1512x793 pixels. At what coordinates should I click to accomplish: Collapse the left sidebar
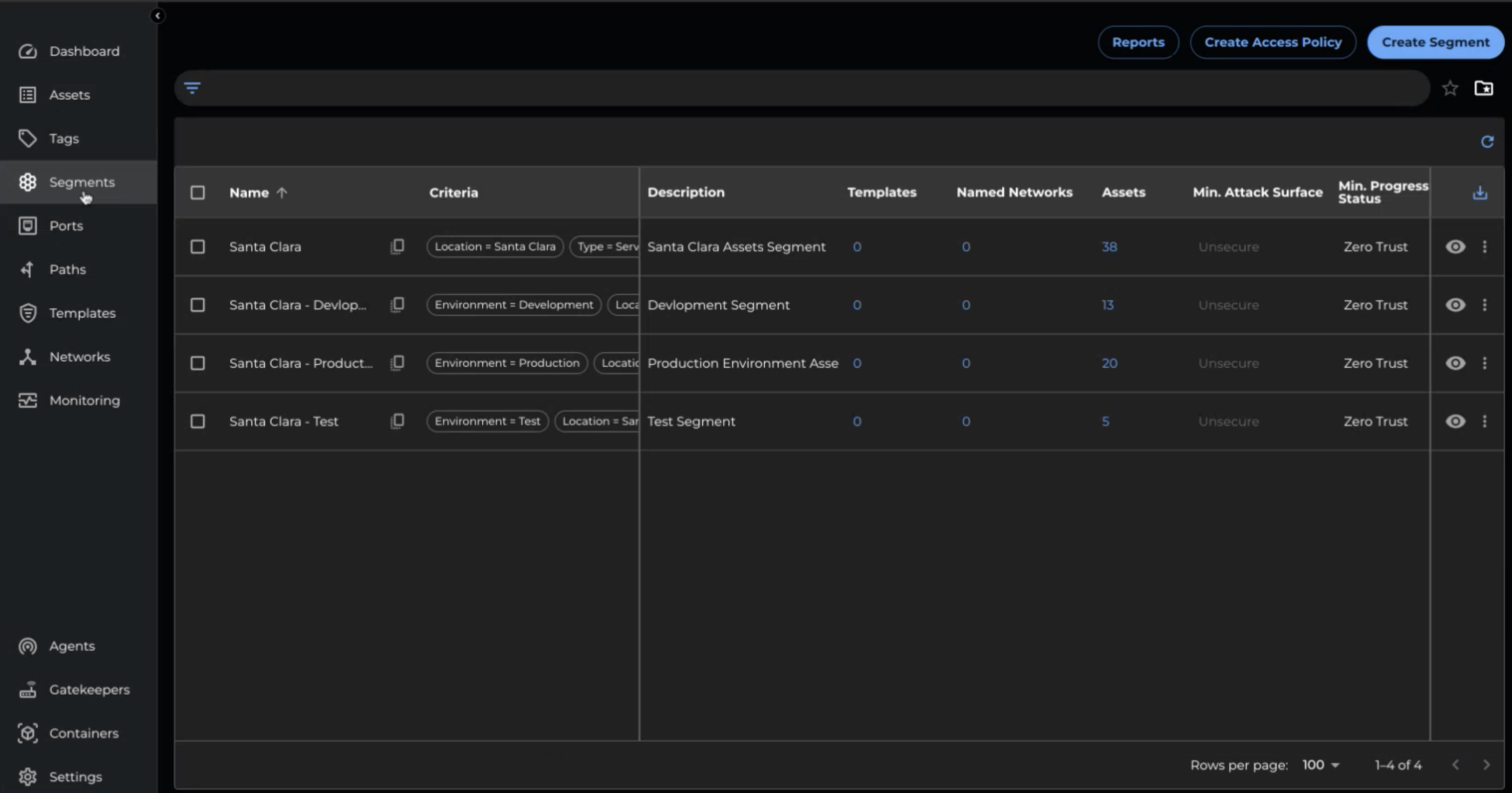(157, 16)
